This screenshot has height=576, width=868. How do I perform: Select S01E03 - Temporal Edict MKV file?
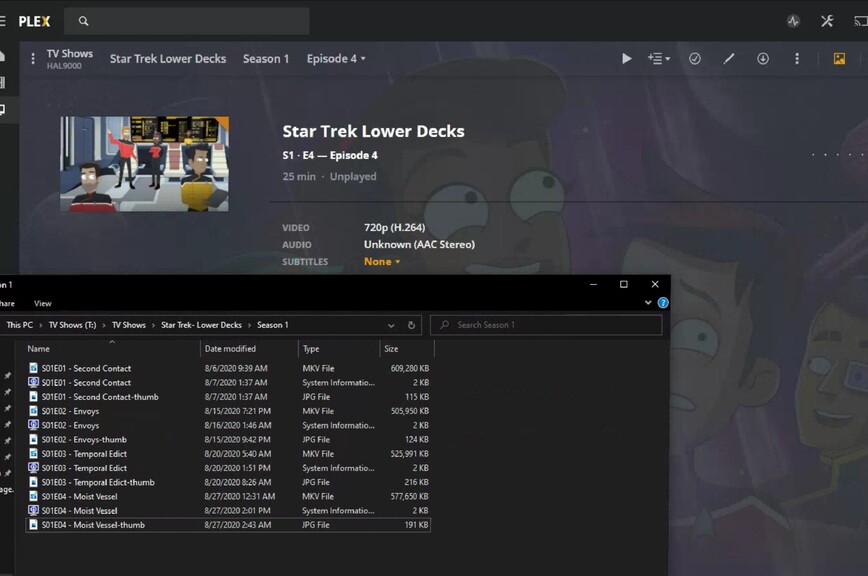click(228, 454)
